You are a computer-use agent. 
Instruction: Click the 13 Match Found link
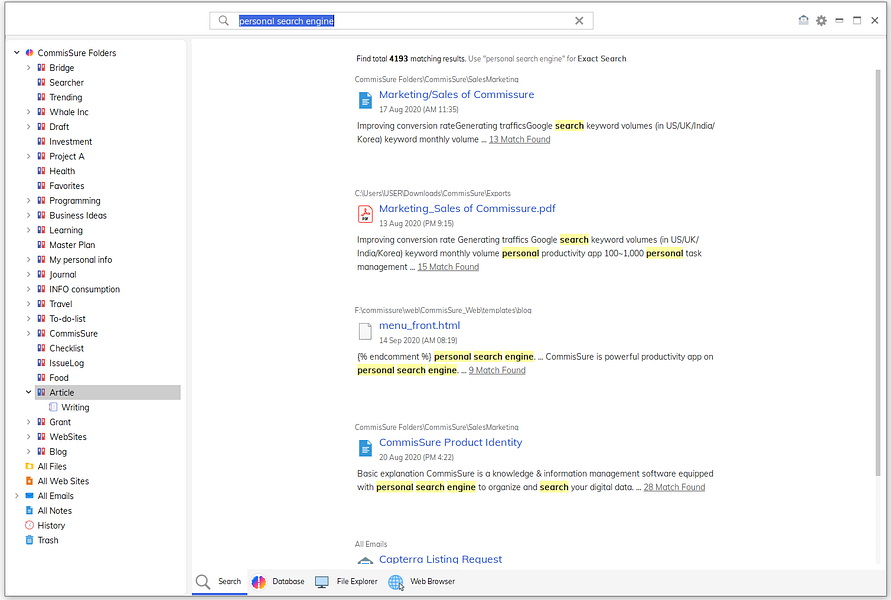519,139
